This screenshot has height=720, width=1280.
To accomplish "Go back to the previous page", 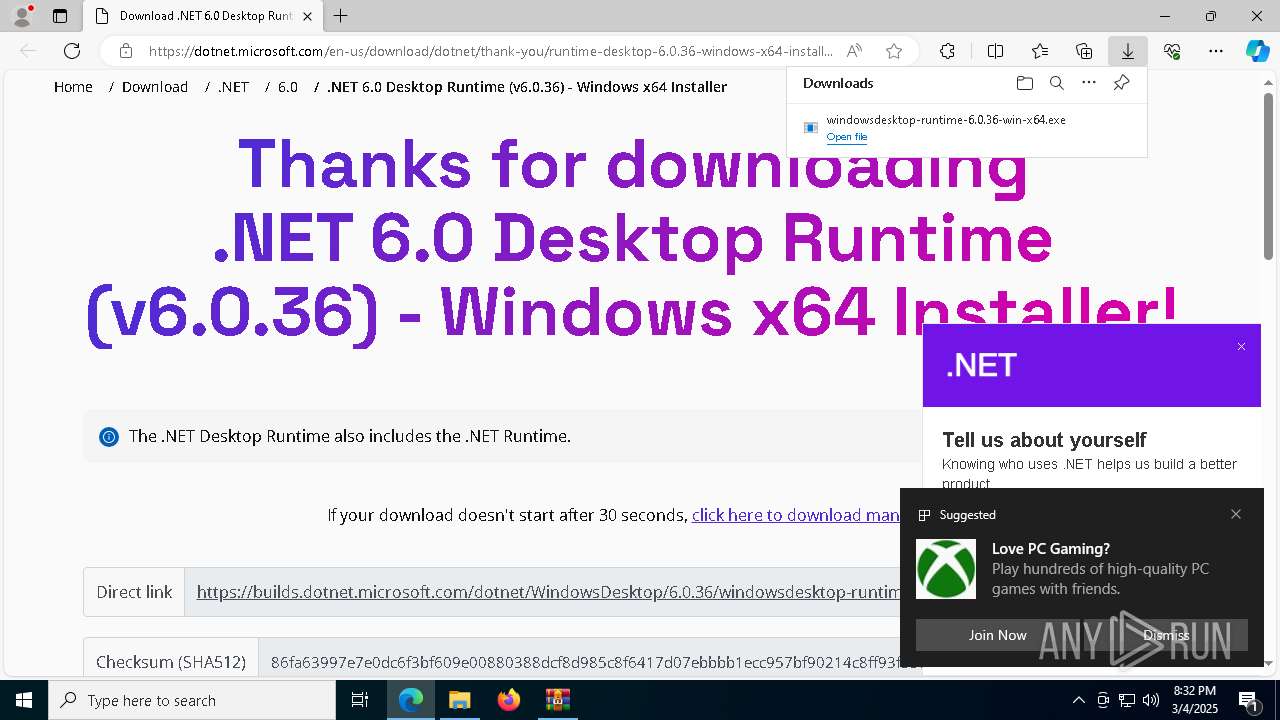I will click(28, 51).
